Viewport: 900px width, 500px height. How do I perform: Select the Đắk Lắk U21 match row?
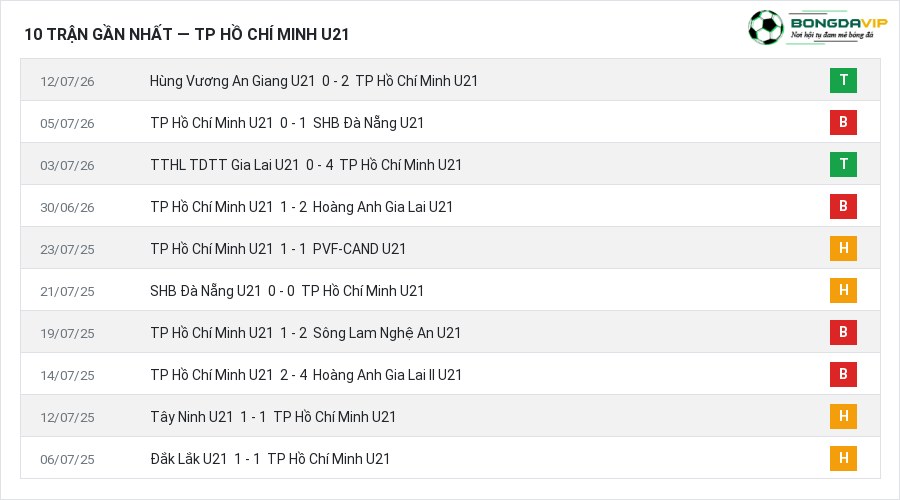pyautogui.click(x=451, y=458)
